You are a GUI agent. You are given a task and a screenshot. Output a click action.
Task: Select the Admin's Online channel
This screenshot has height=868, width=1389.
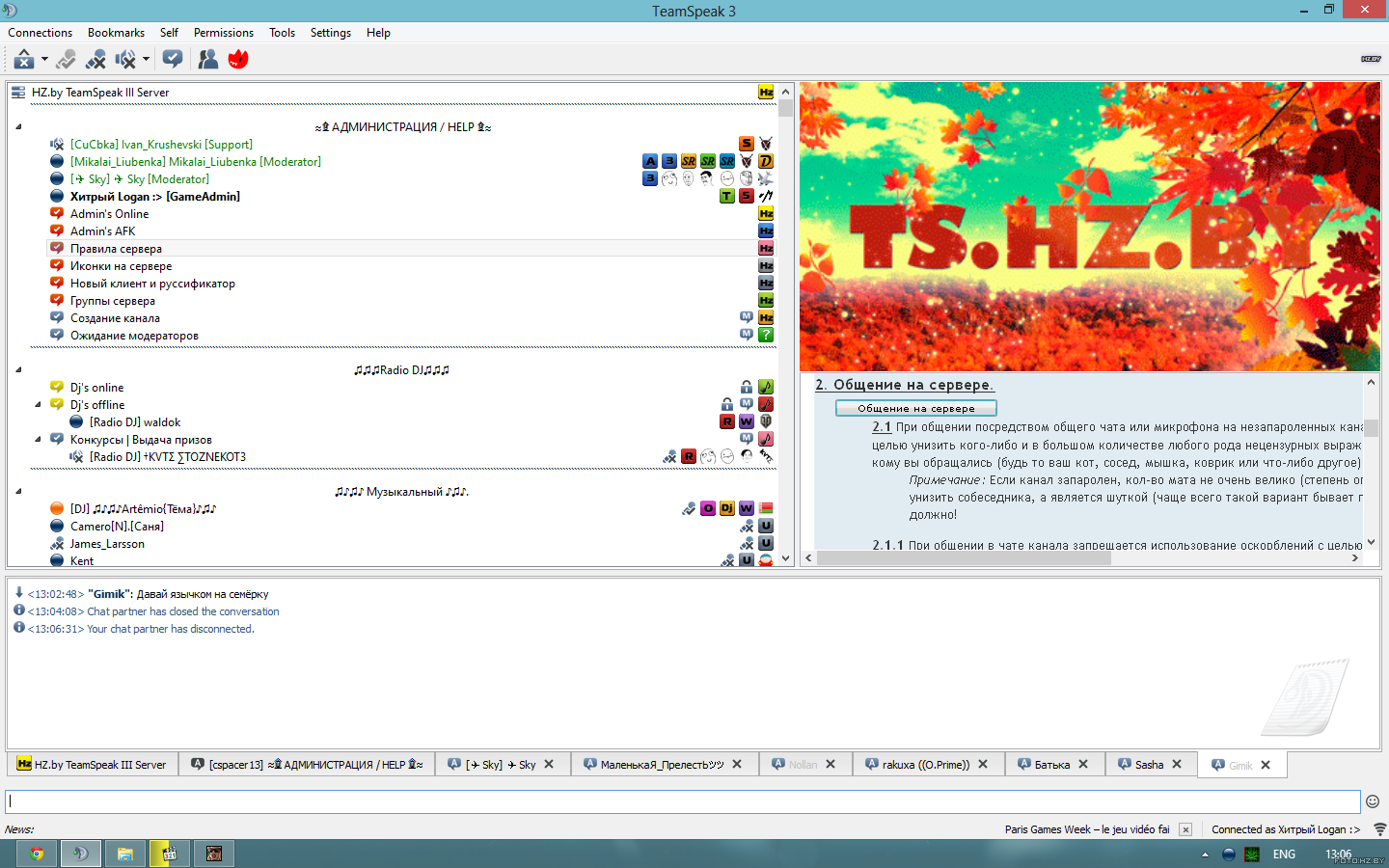(x=109, y=214)
